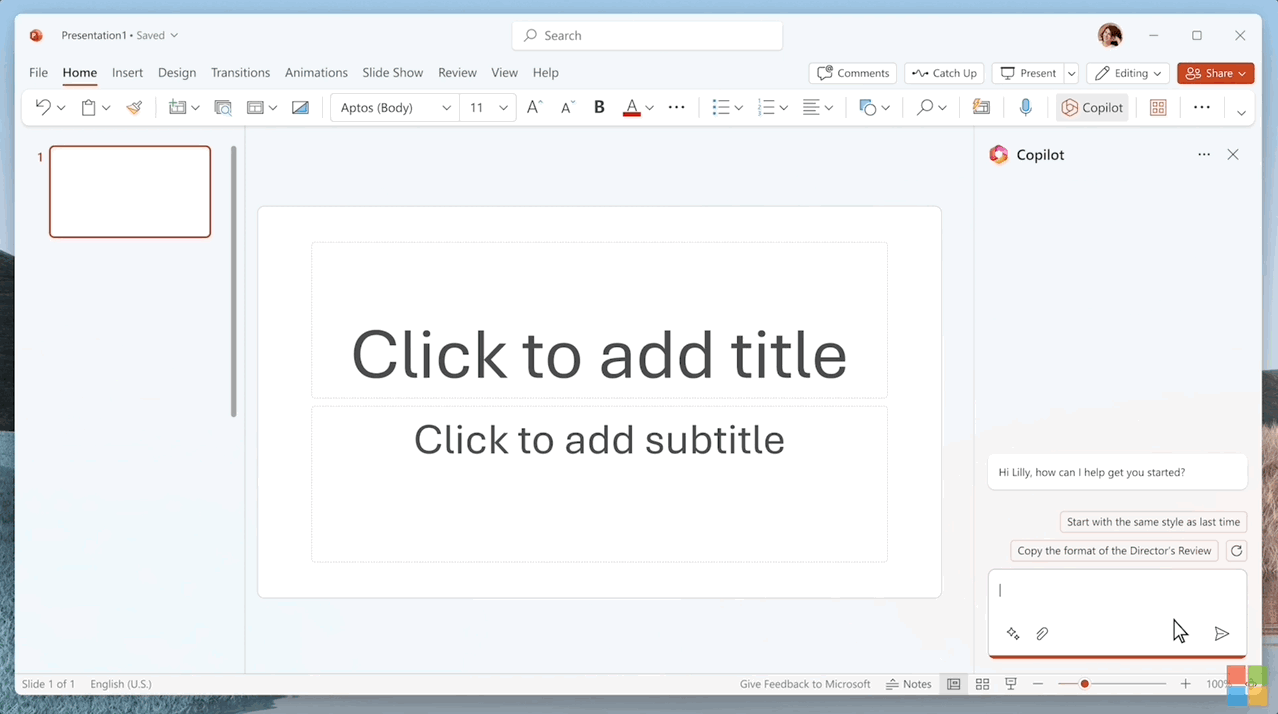This screenshot has height=714, width=1278.
Task: Choose 'Start with the same style as last time'
Action: 1153,522
